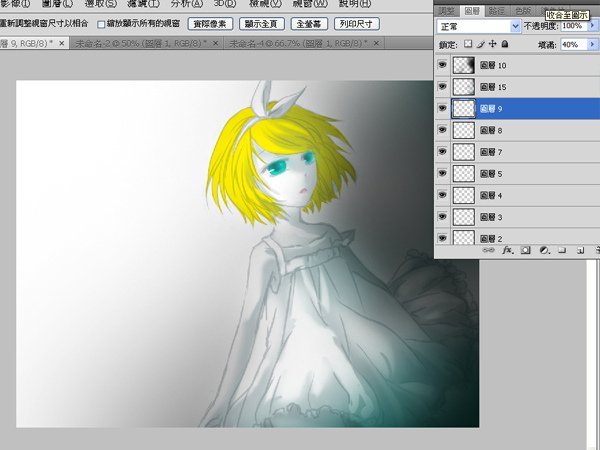
Task: Open the 影像(I) menu
Action: 15,3
